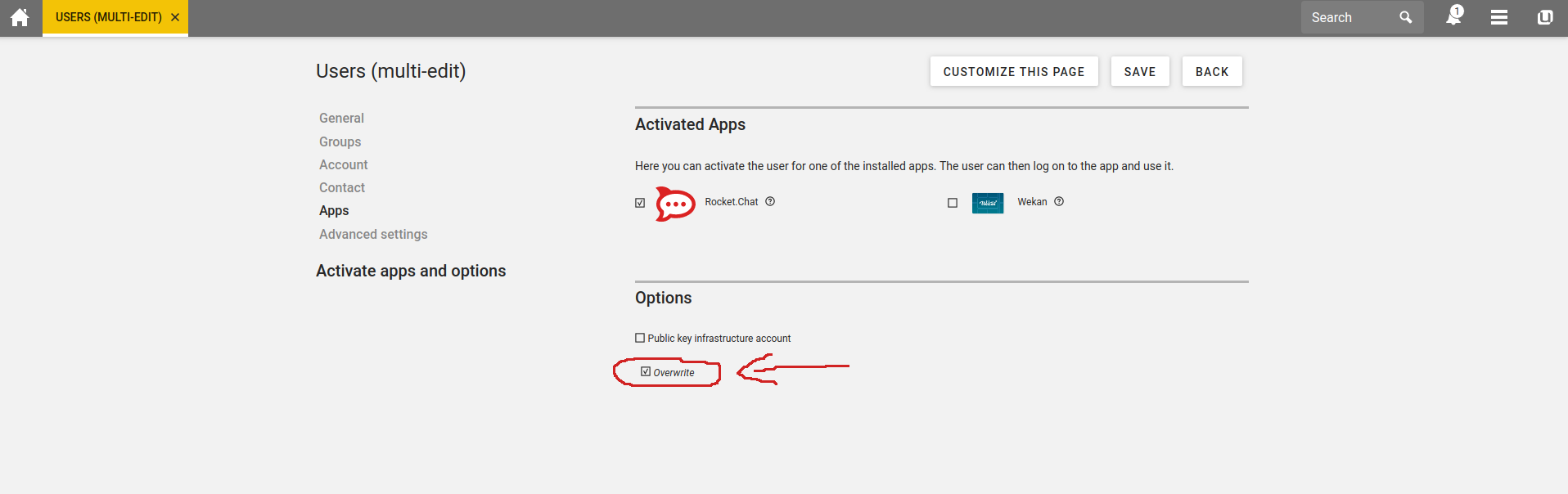The height and width of the screenshot is (494, 1568).
Task: Open the Advanced settings section
Action: tap(373, 235)
